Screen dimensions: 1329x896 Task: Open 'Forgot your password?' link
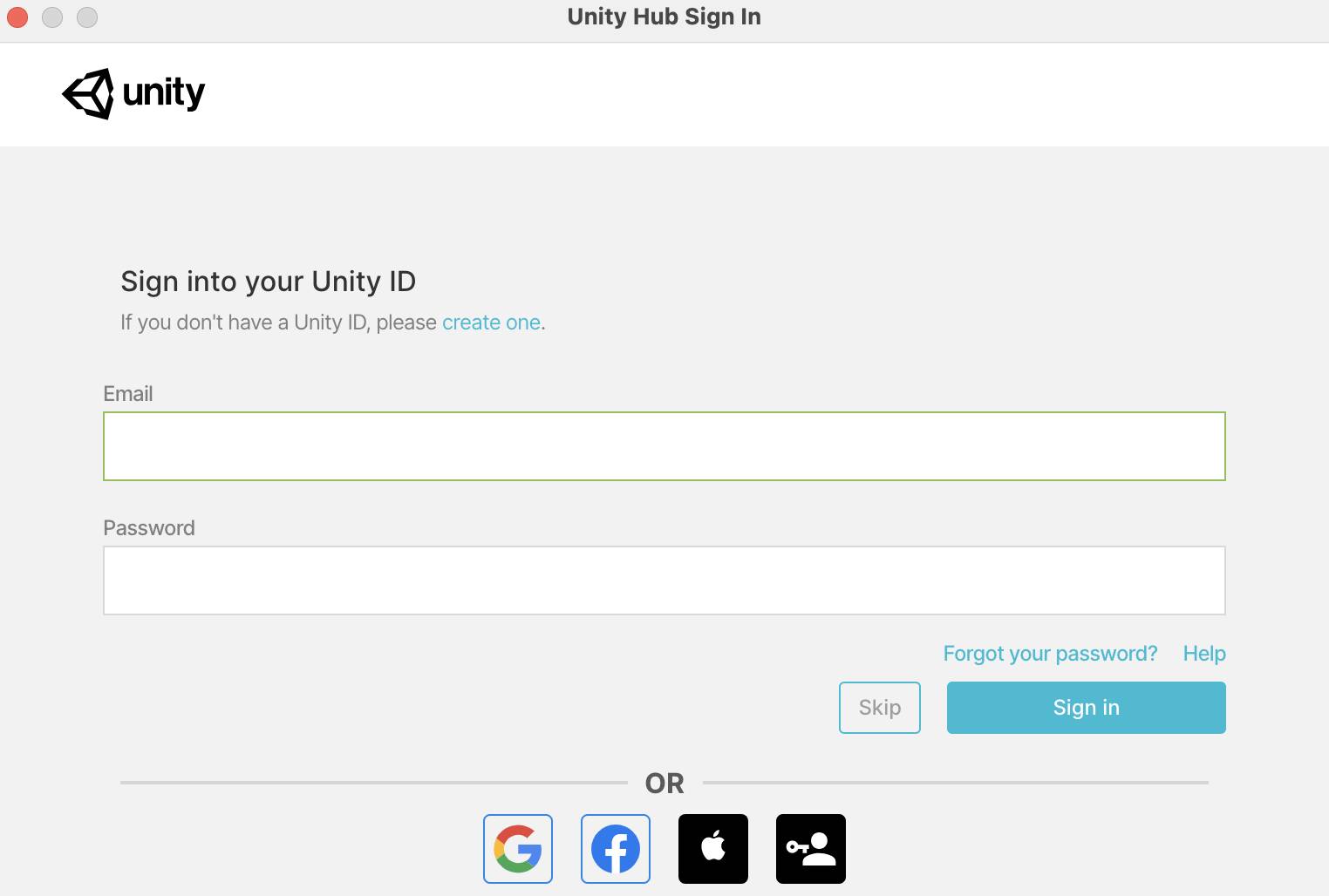(1050, 654)
